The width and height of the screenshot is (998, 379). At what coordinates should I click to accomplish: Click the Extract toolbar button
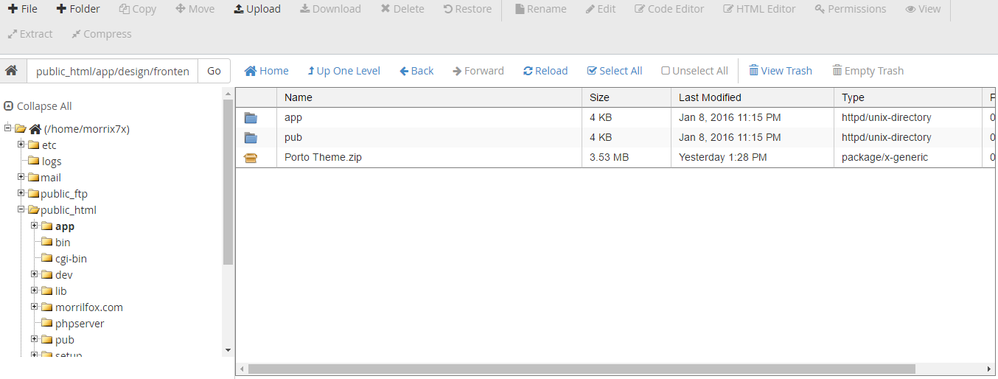[x=30, y=34]
